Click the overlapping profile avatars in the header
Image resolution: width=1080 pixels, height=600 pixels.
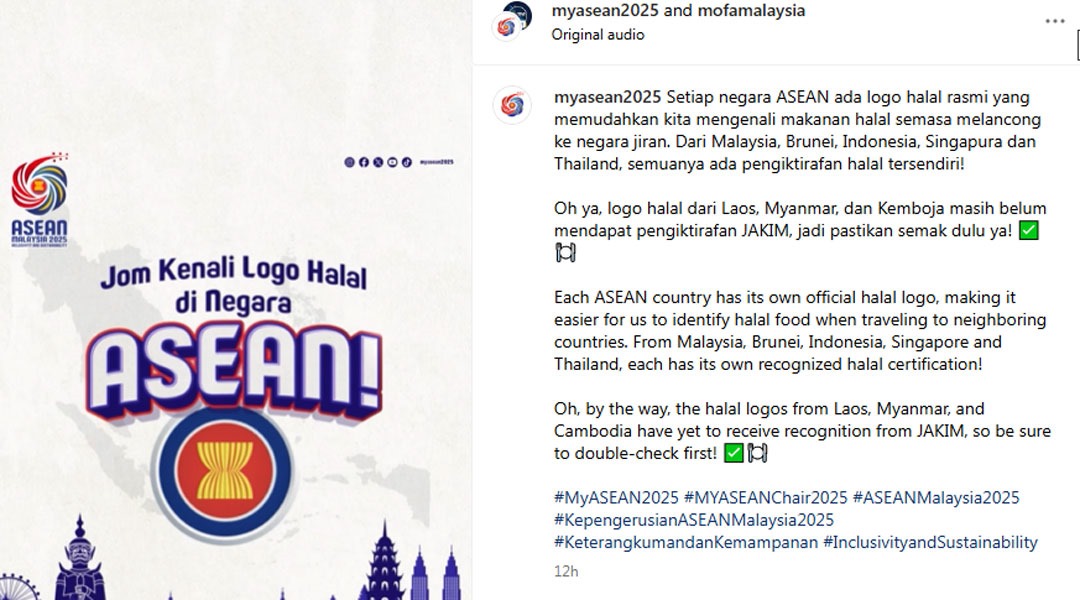pos(512,21)
